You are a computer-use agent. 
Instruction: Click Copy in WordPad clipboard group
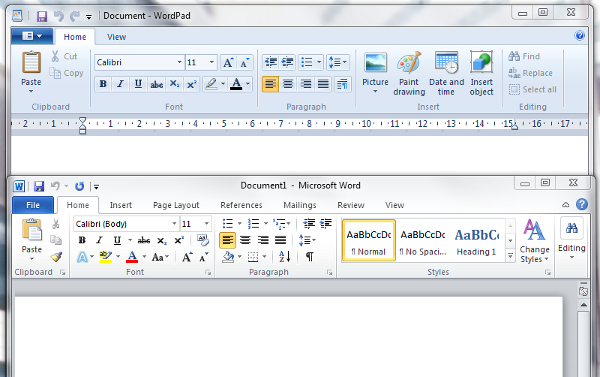(x=66, y=73)
